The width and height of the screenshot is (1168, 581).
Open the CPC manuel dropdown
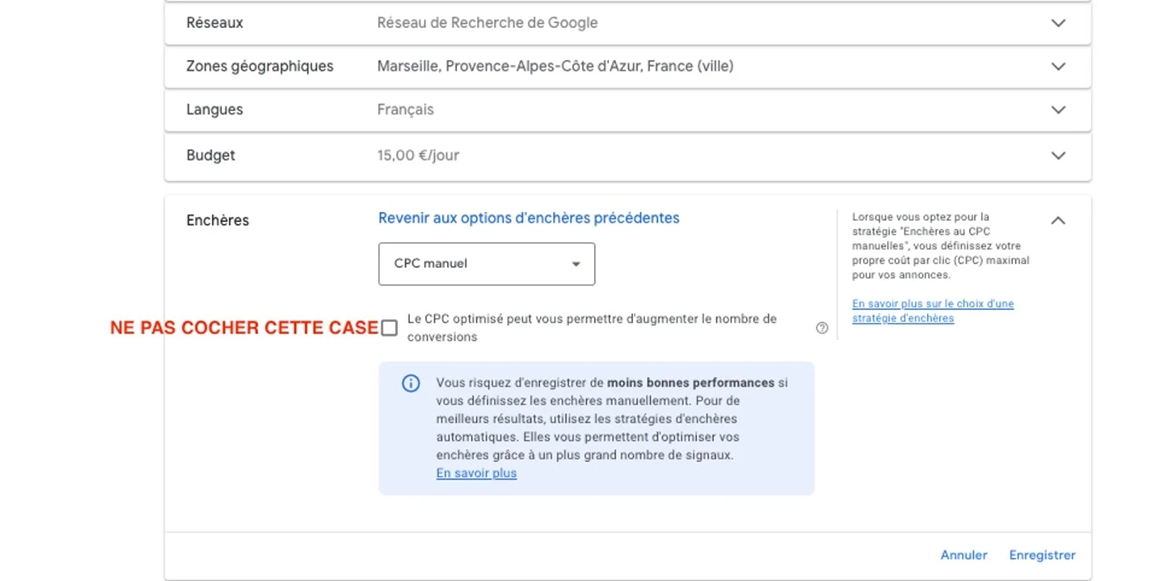pyautogui.click(x=486, y=264)
